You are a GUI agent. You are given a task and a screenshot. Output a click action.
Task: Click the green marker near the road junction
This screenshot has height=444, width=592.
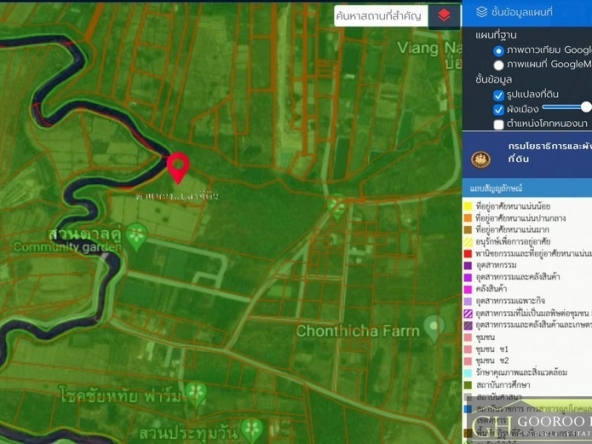click(337, 207)
